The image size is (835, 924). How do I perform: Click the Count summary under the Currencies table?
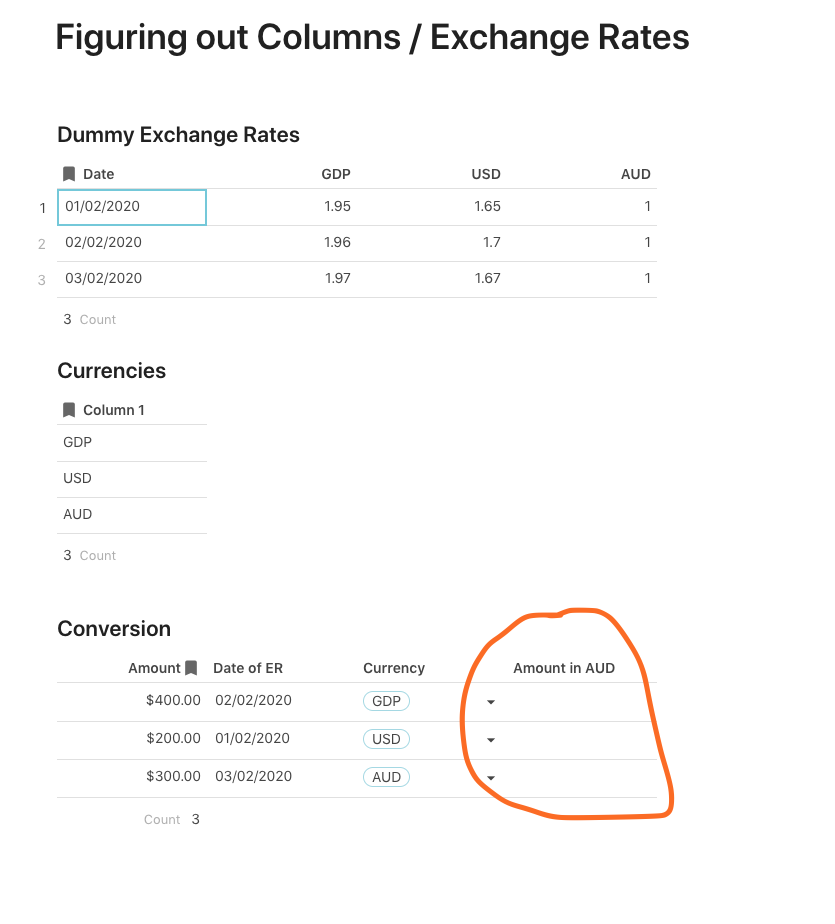pos(90,555)
